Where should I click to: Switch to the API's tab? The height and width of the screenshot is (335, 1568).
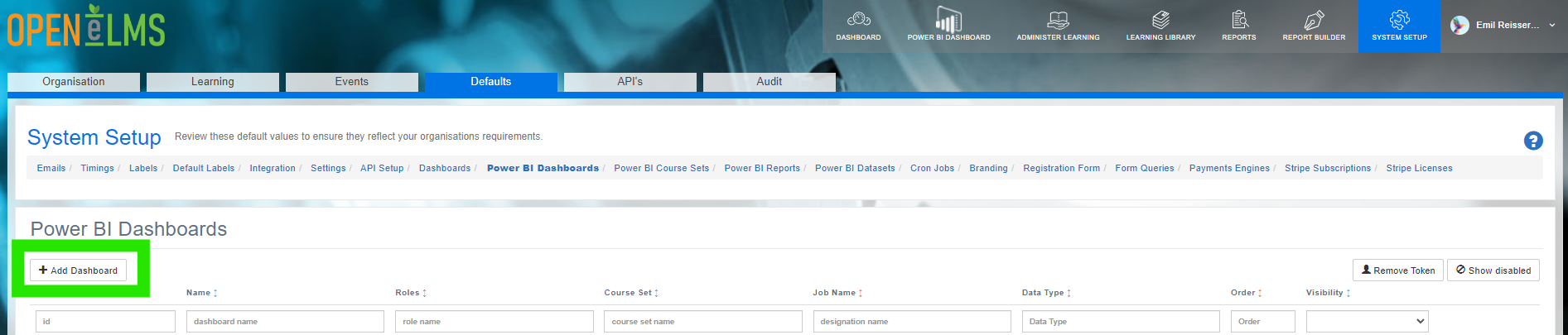pos(630,82)
